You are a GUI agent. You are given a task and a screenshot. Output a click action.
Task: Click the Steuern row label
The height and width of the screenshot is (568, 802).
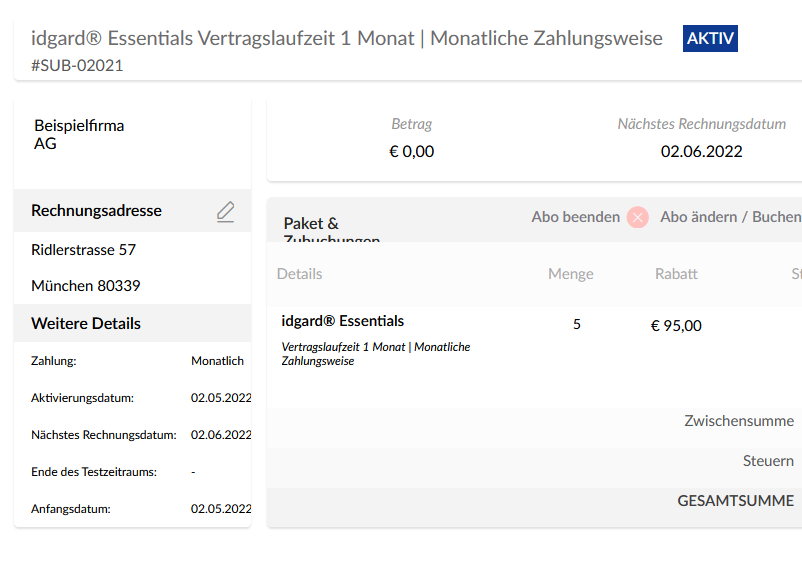click(768, 461)
